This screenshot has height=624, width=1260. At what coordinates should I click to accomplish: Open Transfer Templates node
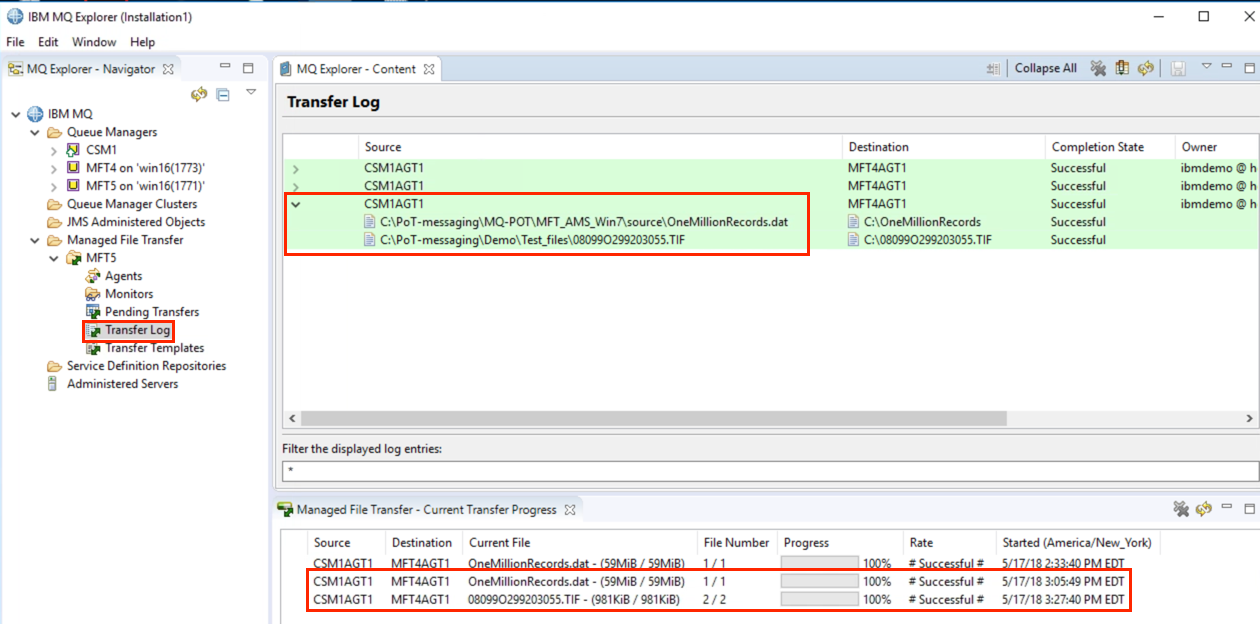pos(154,348)
